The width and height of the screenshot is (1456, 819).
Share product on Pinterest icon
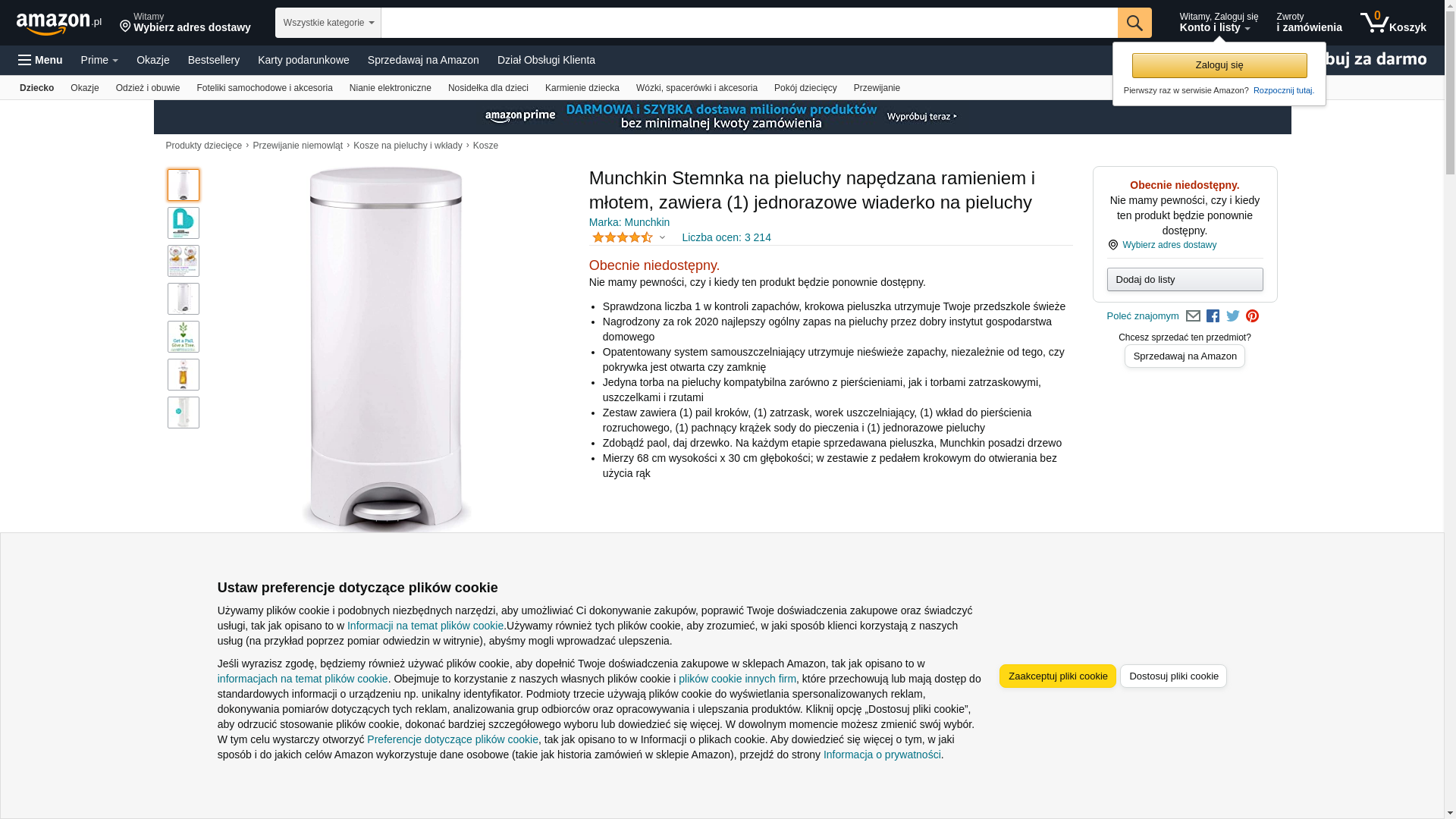coord(1252,316)
